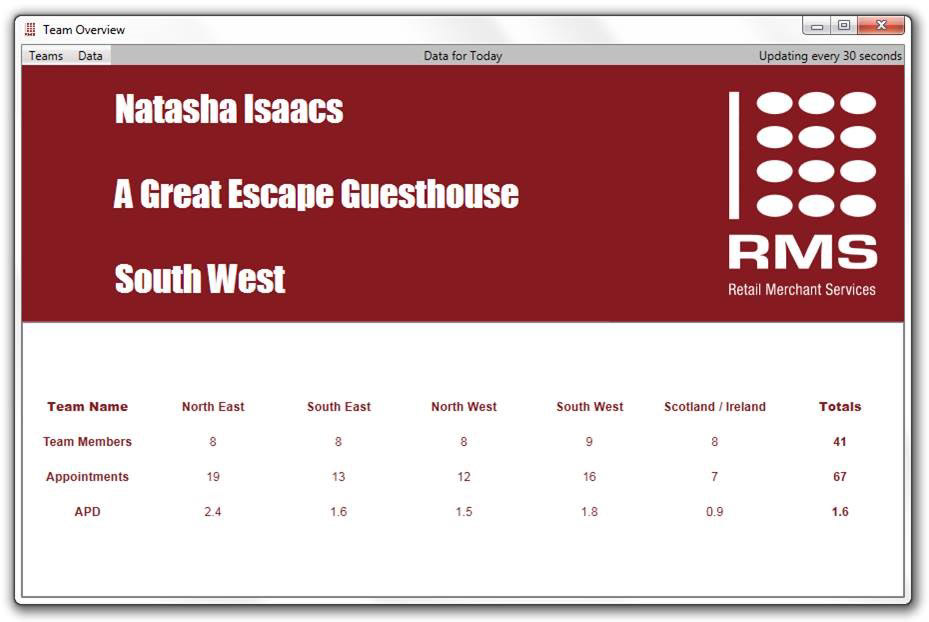The height and width of the screenshot is (622, 929).
Task: Click the 'Data for Today' status label
Action: point(463,56)
